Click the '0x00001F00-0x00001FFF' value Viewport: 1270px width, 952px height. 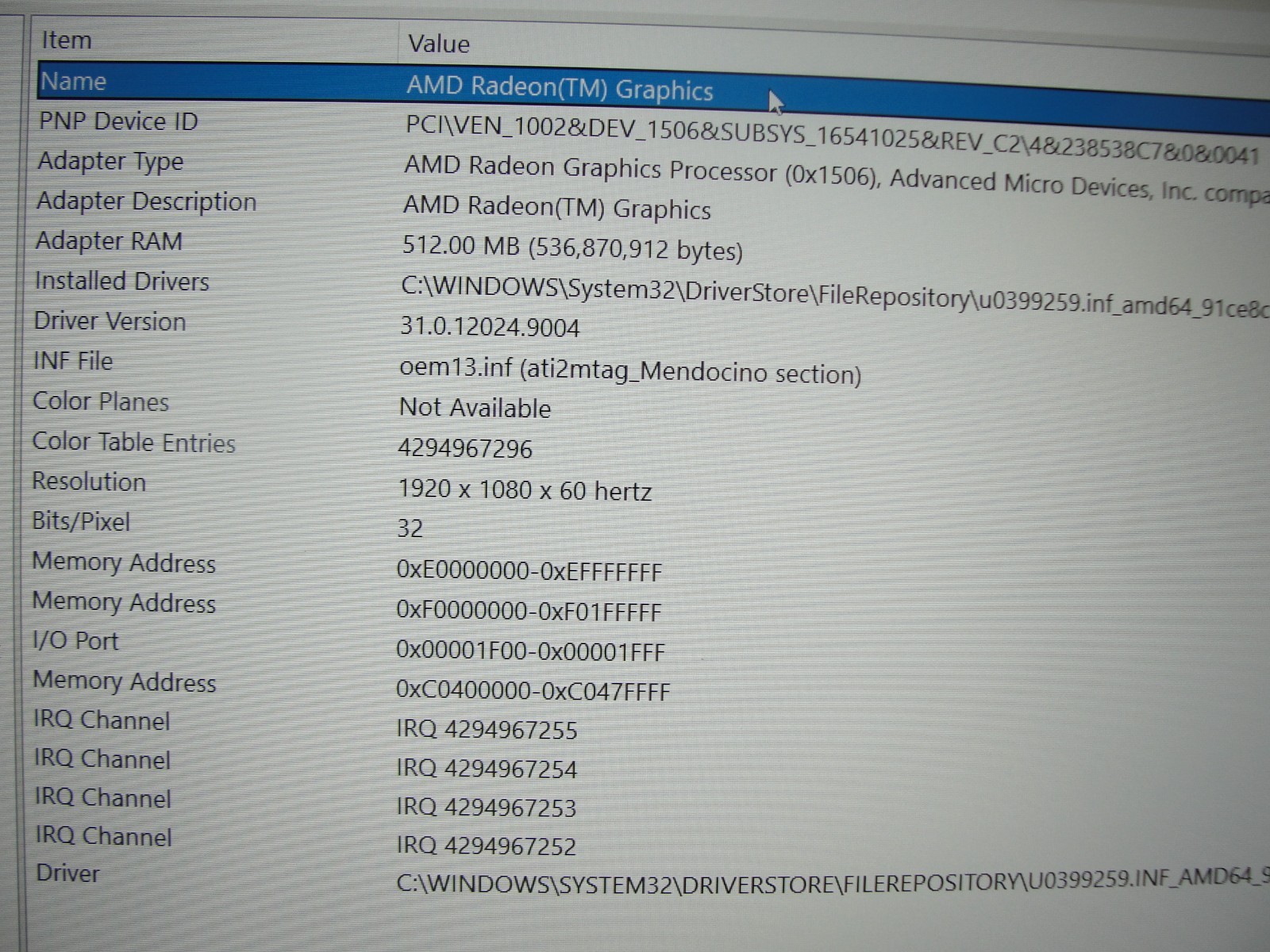[530, 651]
